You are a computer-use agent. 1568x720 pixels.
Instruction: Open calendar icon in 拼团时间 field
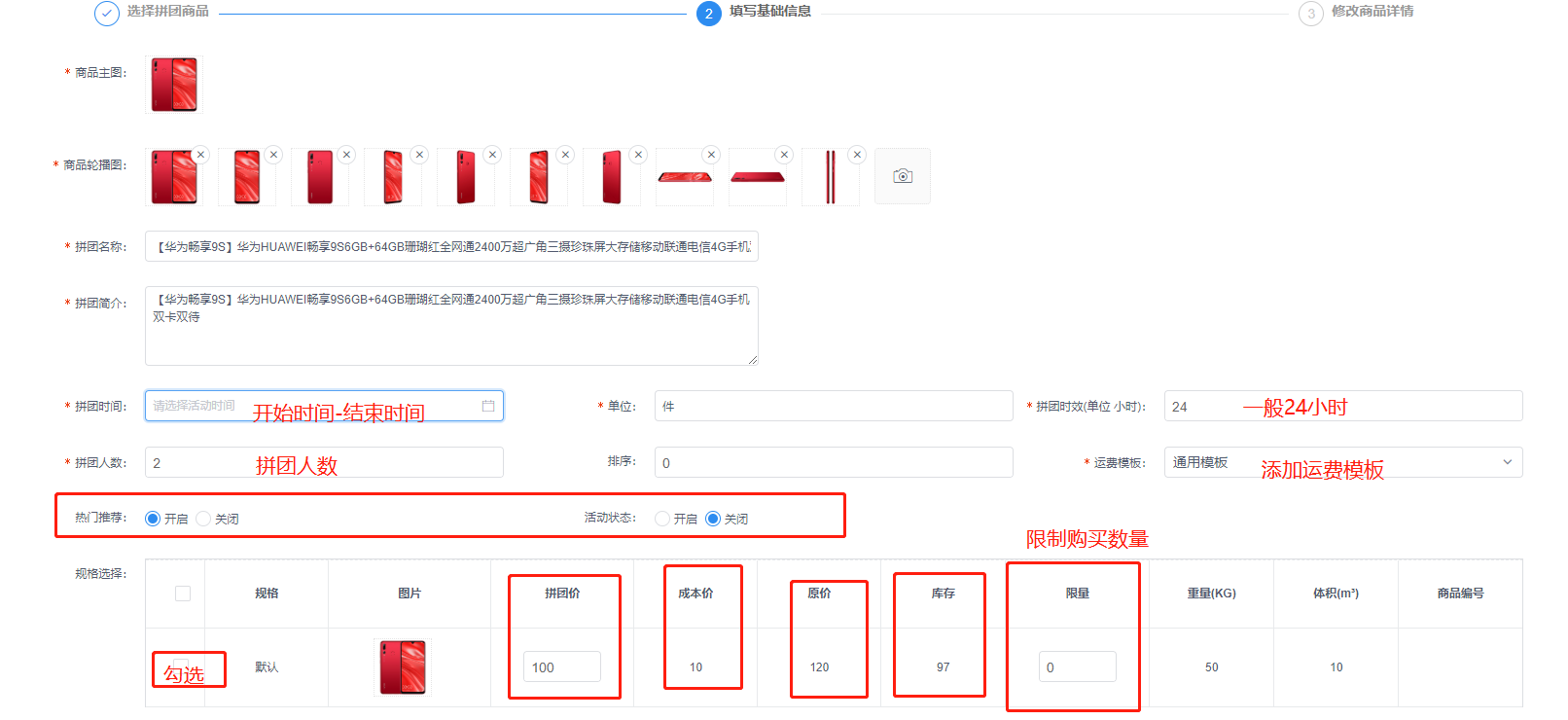pyautogui.click(x=488, y=406)
